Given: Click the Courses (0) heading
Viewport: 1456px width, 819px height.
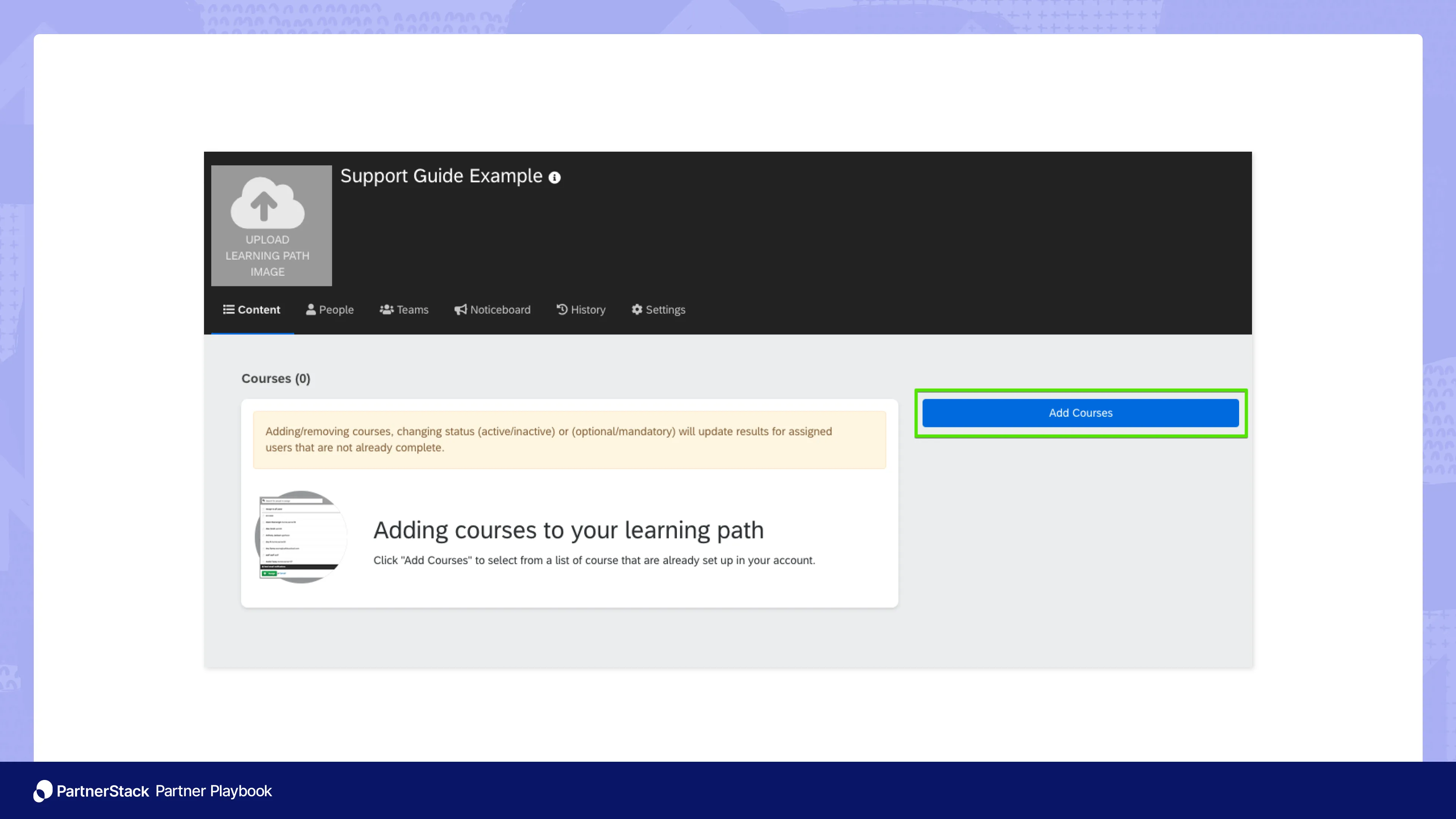Looking at the screenshot, I should (275, 378).
